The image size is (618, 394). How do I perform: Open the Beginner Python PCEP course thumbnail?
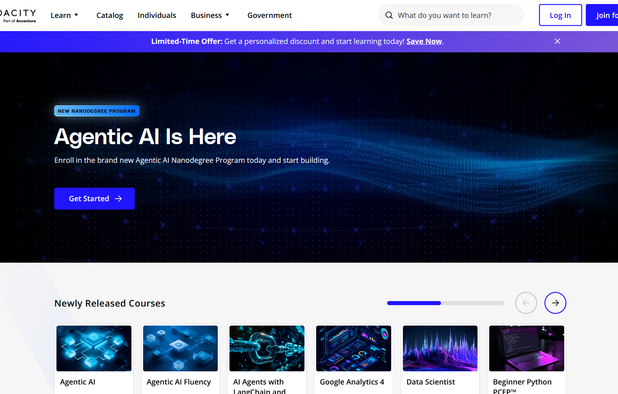click(527, 348)
